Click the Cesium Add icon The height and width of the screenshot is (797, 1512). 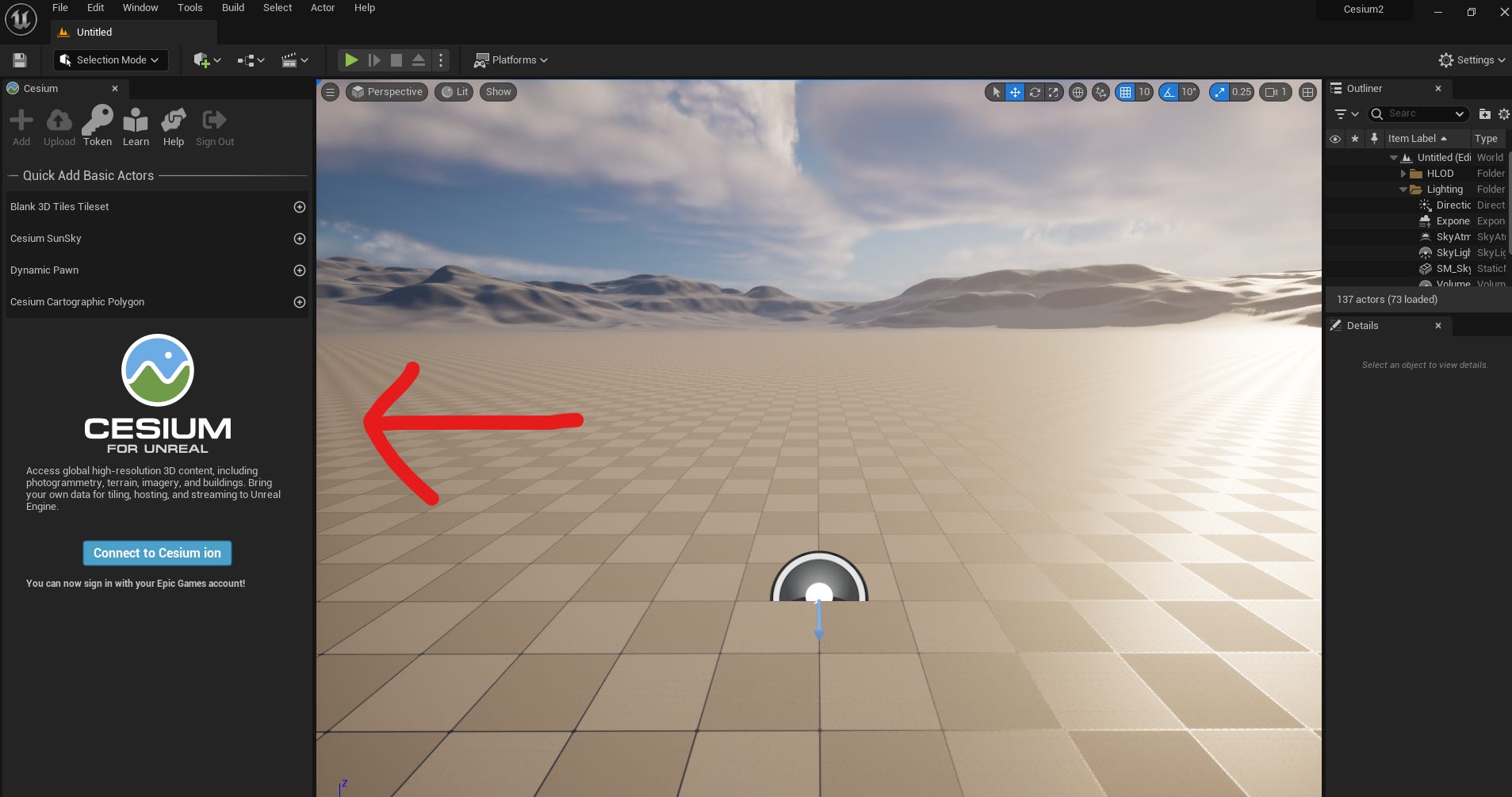(x=21, y=121)
